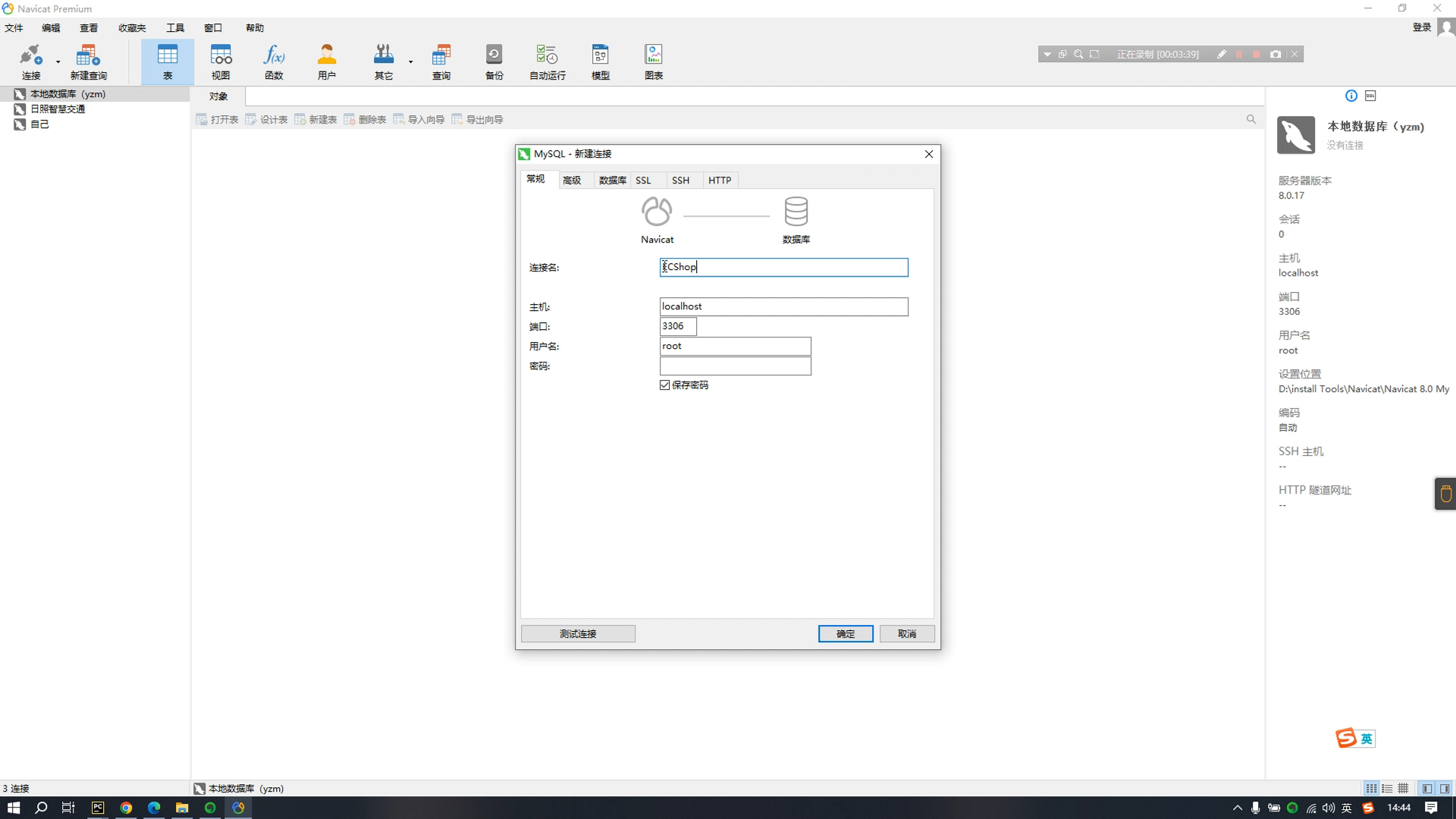Open the Function (函数) toolbar icon
Screen dimensions: 1456x819
tap(274, 61)
